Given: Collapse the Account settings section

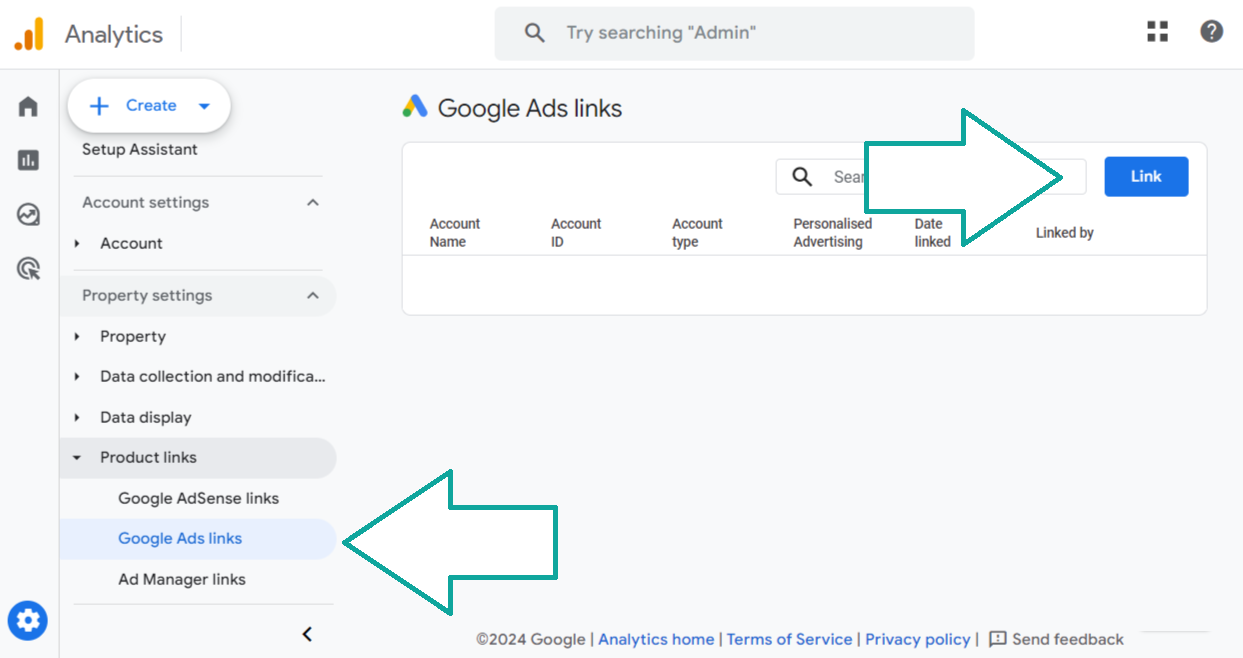Looking at the screenshot, I should [313, 202].
